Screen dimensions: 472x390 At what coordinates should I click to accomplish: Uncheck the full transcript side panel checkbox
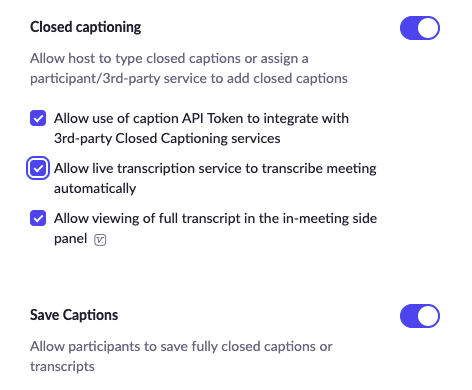tap(38, 218)
